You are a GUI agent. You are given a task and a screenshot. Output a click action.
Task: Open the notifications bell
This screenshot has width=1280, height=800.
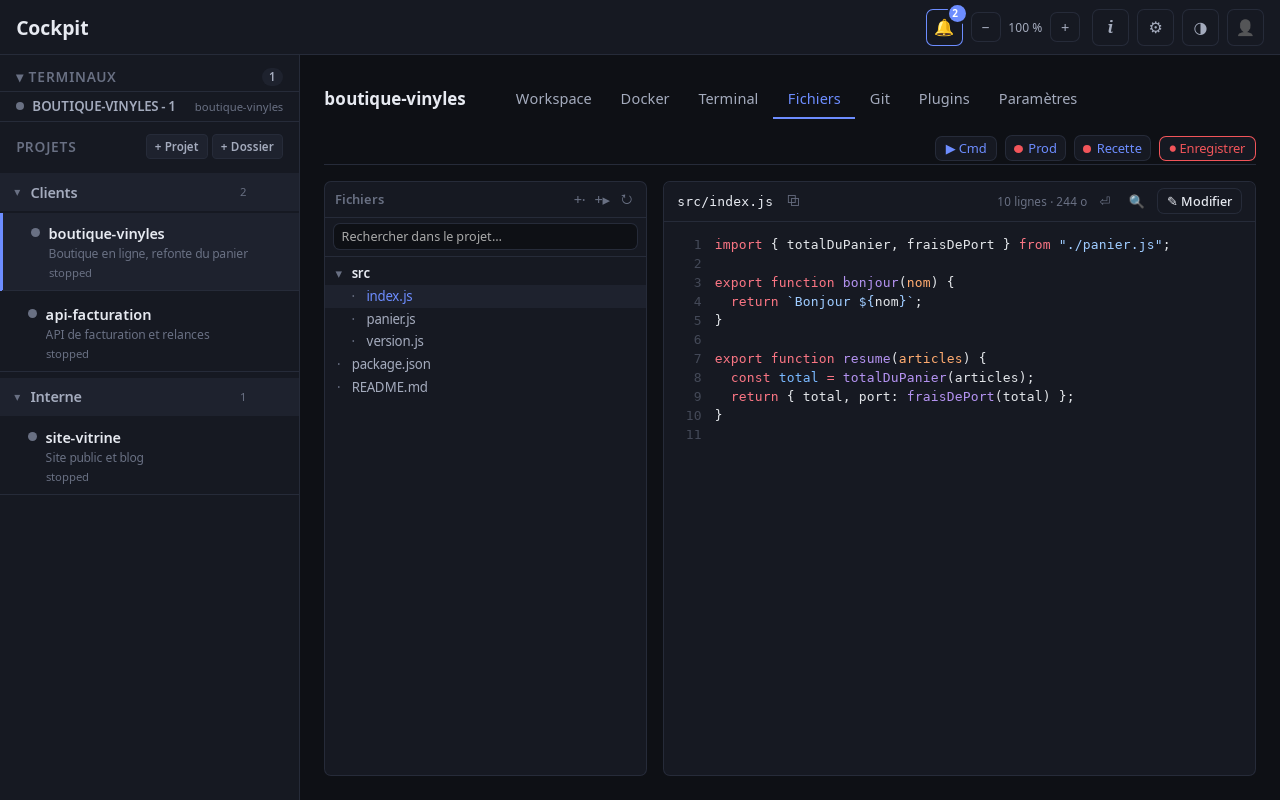pyautogui.click(x=944, y=28)
